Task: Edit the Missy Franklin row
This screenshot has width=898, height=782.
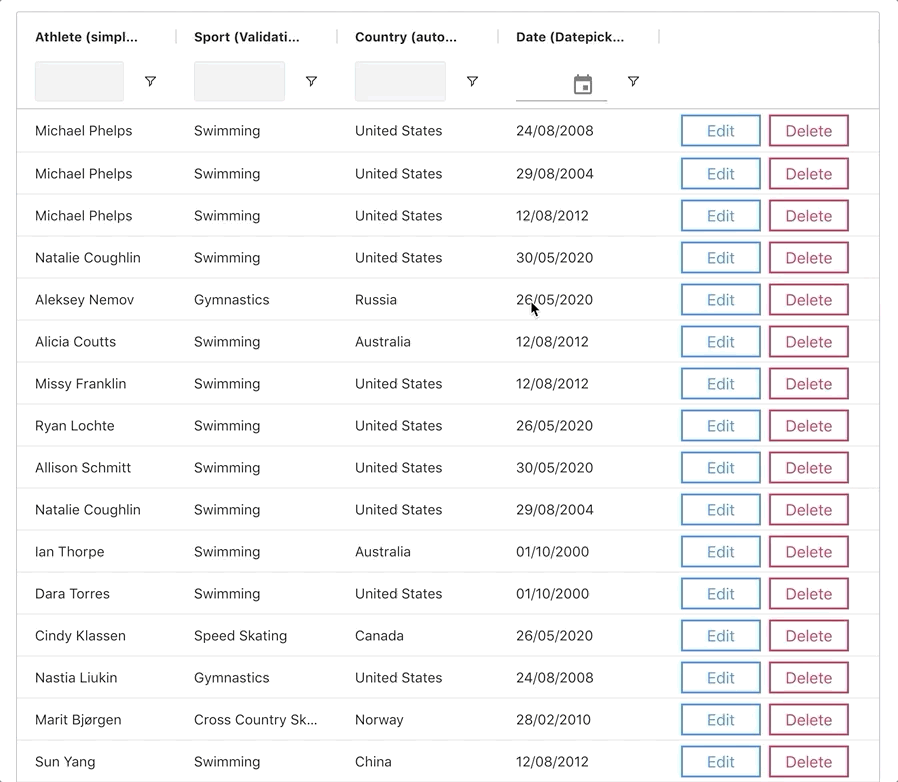Action: coord(720,384)
